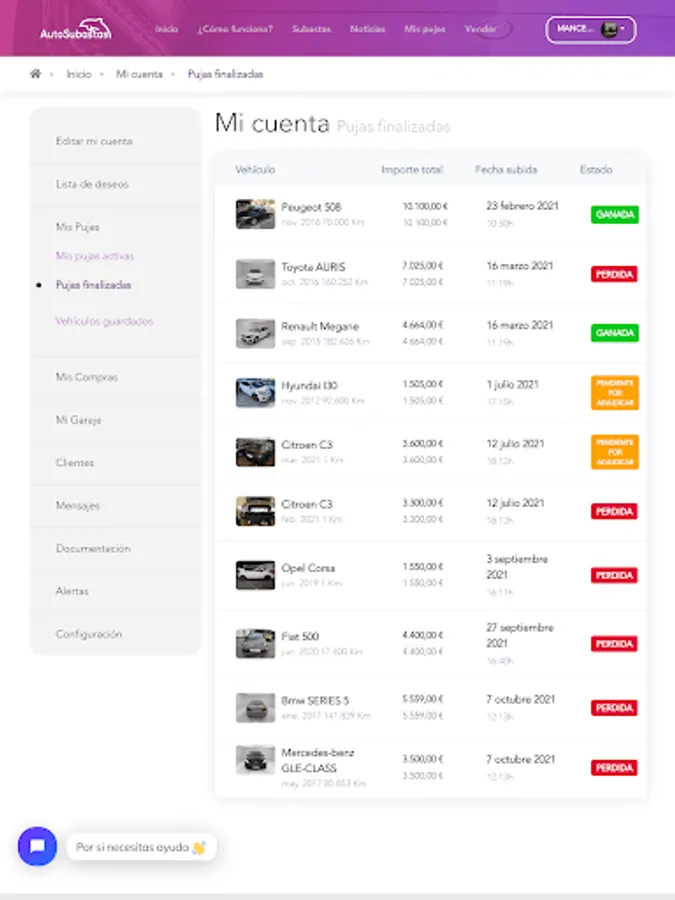Click the 1 julio 2021 date cell
Screen dimensions: 675x900
[513, 385]
